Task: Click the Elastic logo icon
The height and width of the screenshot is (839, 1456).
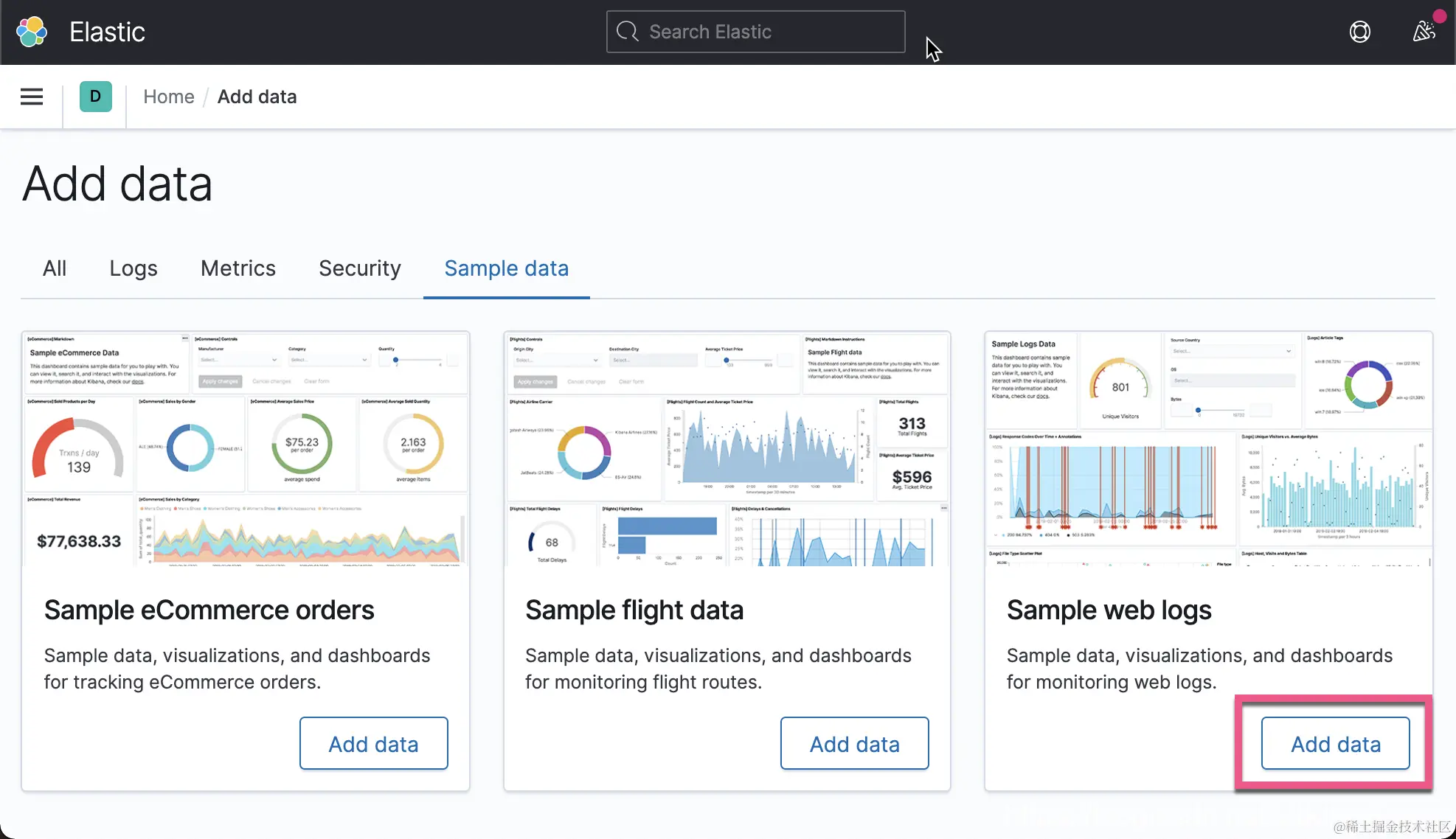Action: coord(32,32)
